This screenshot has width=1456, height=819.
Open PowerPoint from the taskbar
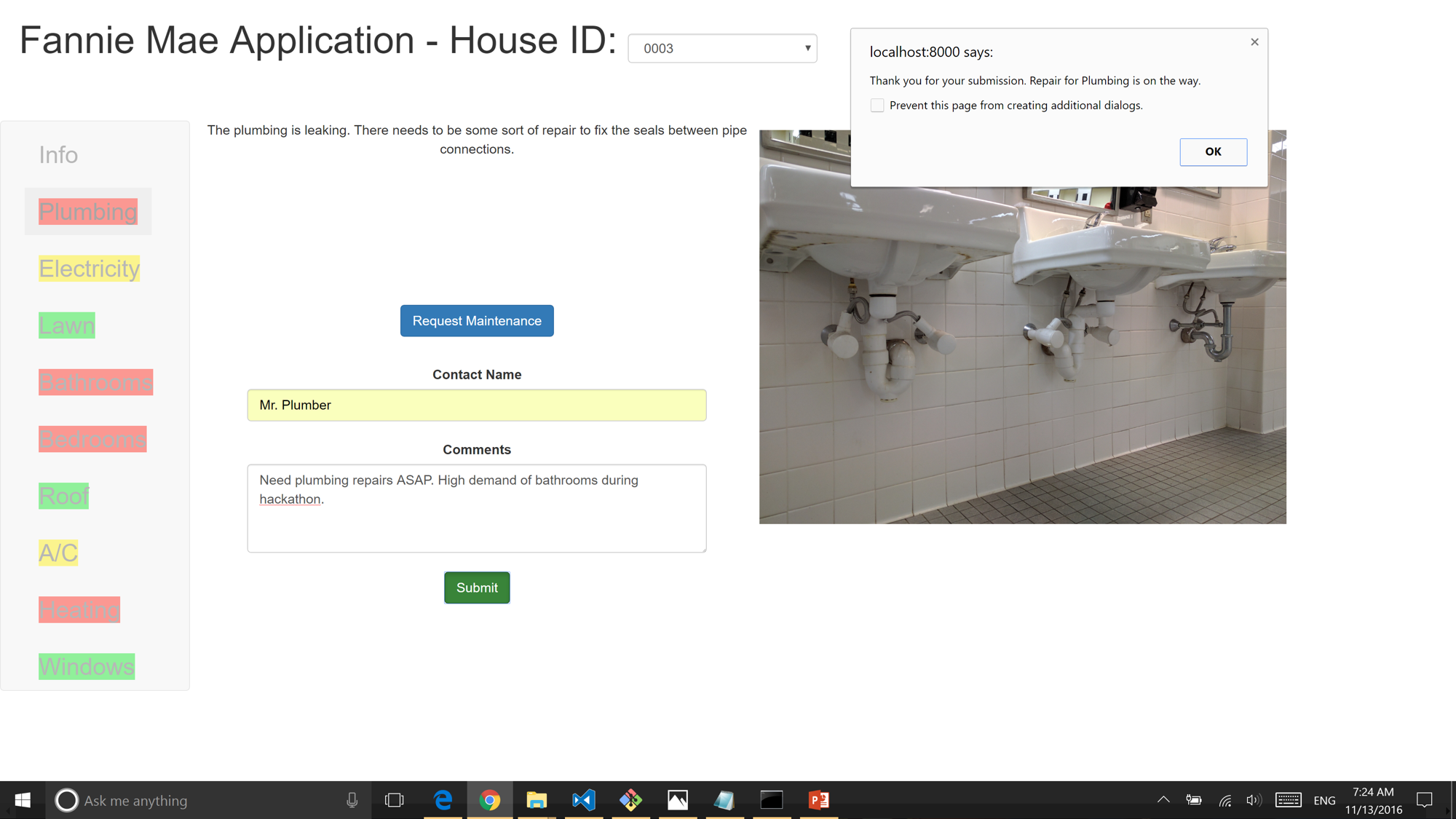point(818,800)
